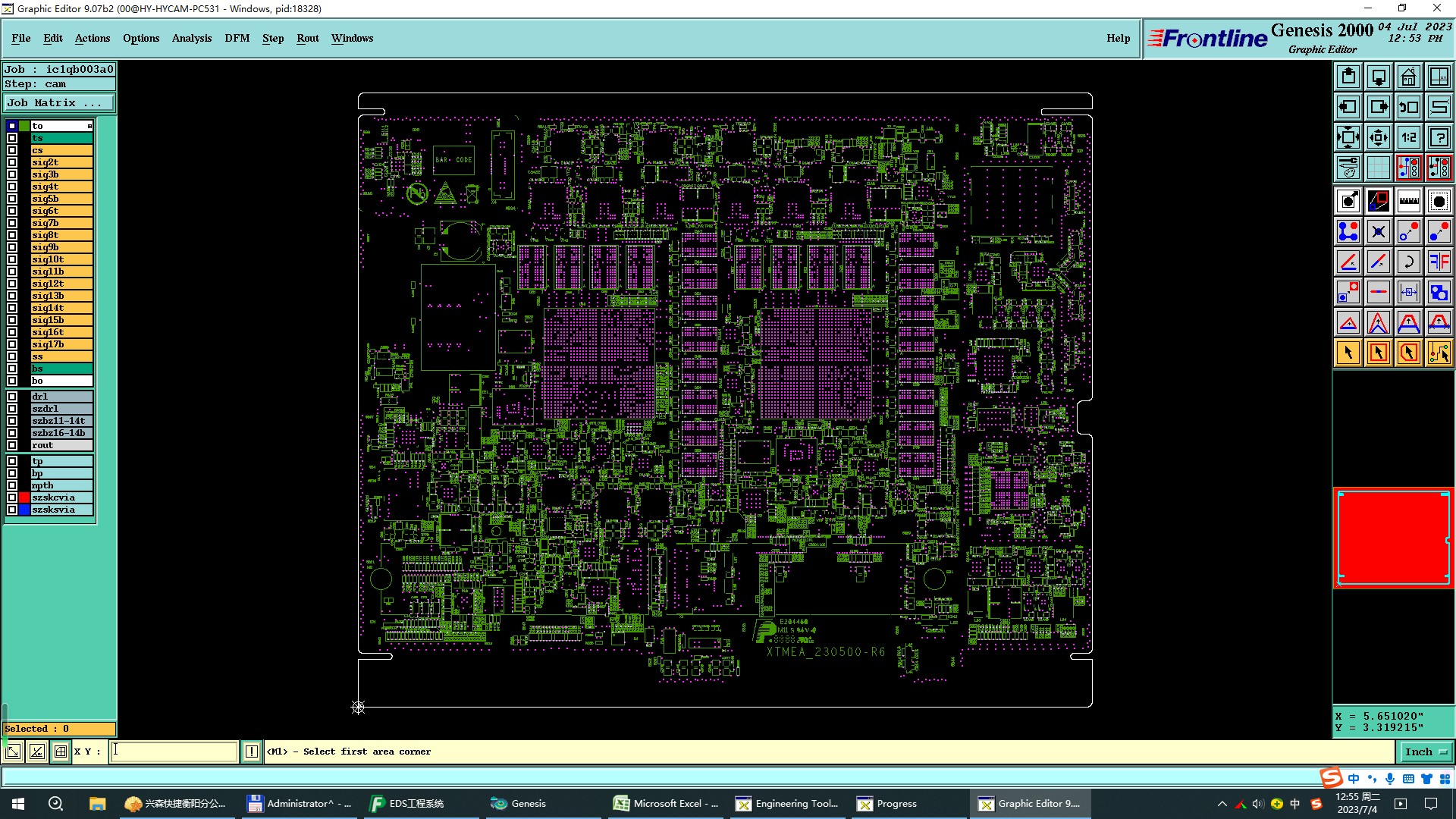Click the Help button

coord(1118,38)
